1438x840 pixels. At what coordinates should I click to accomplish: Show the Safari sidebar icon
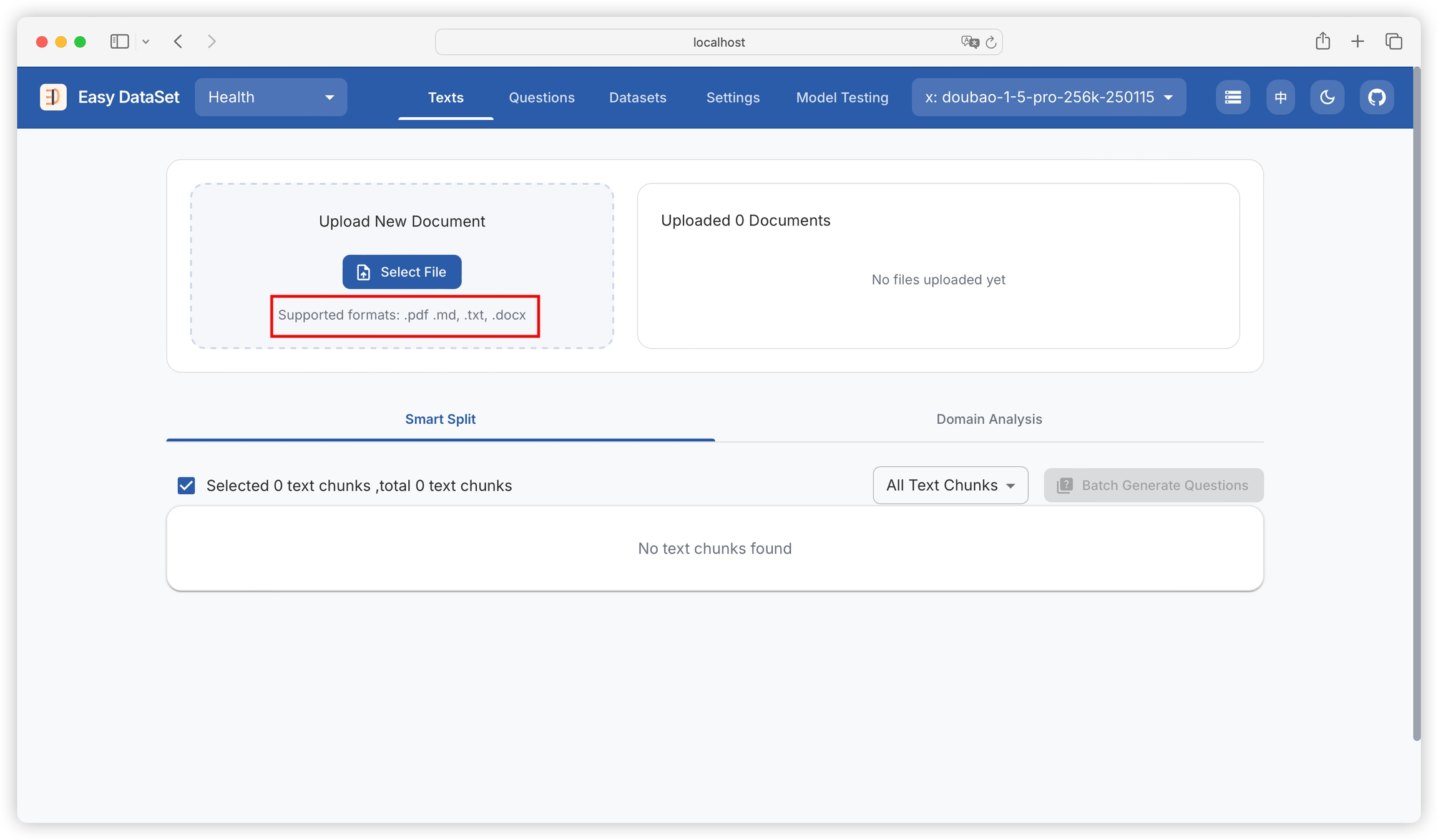pos(119,41)
